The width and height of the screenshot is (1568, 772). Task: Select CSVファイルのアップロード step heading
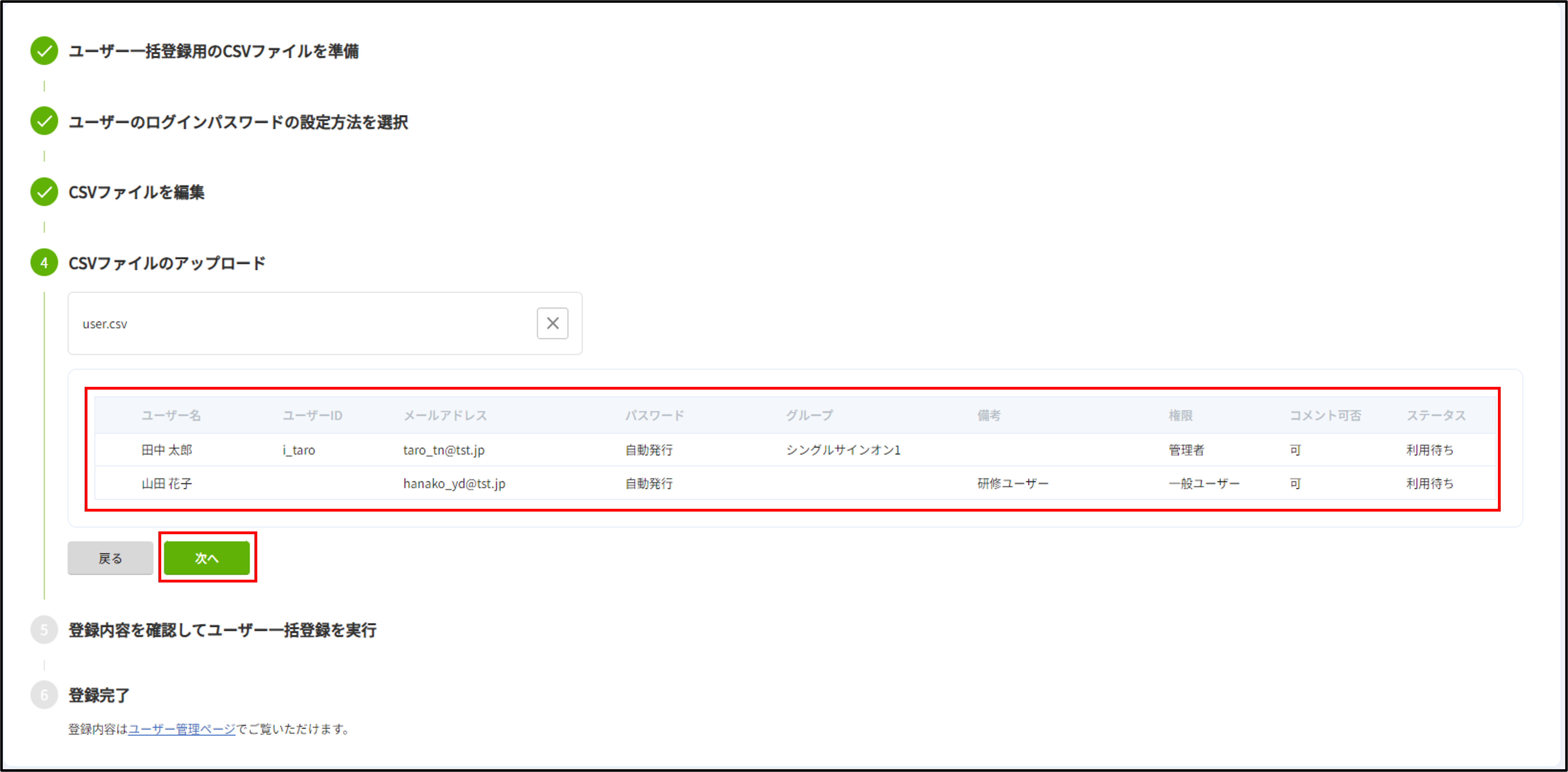(x=167, y=263)
